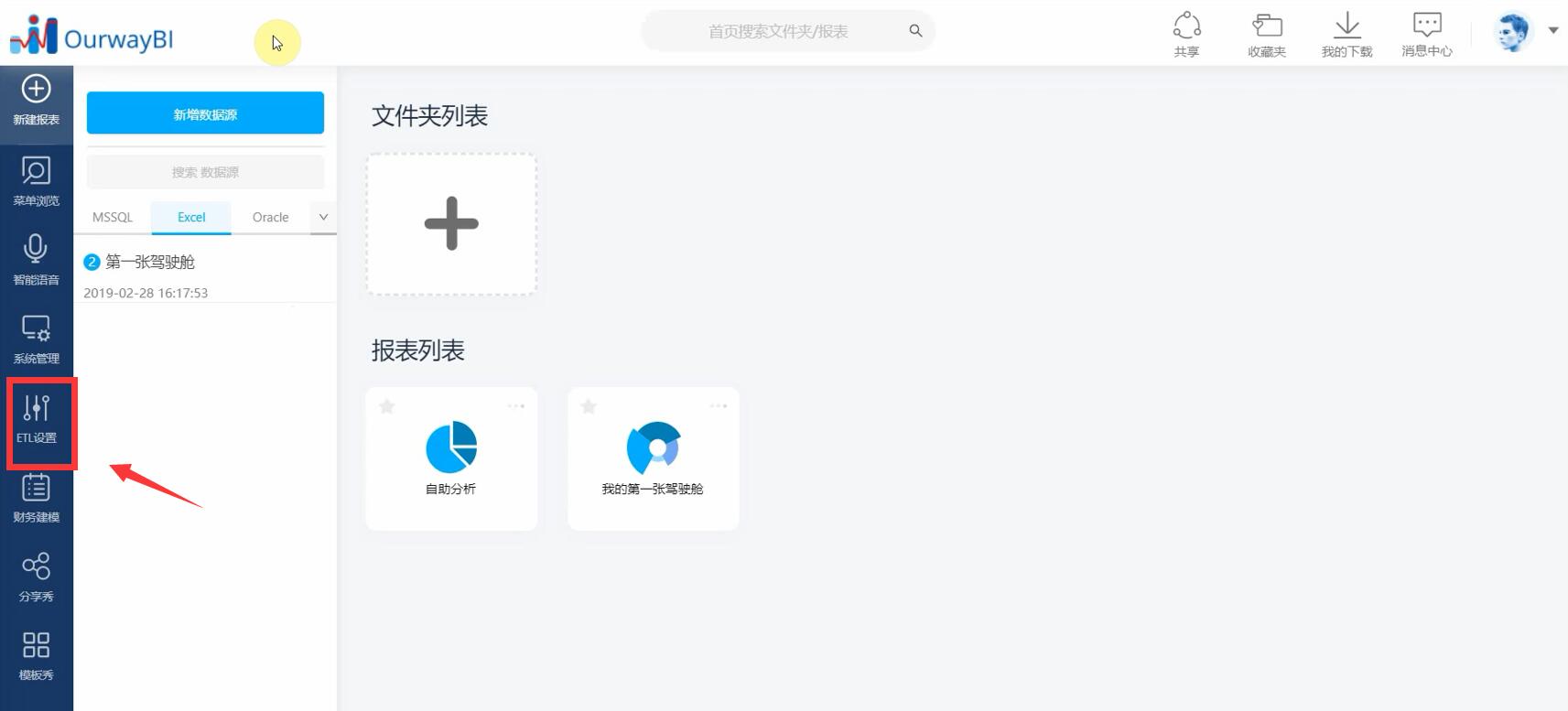Click the 新增数据源 button
Image resolution: width=1568 pixels, height=711 pixels.
pyautogui.click(x=205, y=113)
